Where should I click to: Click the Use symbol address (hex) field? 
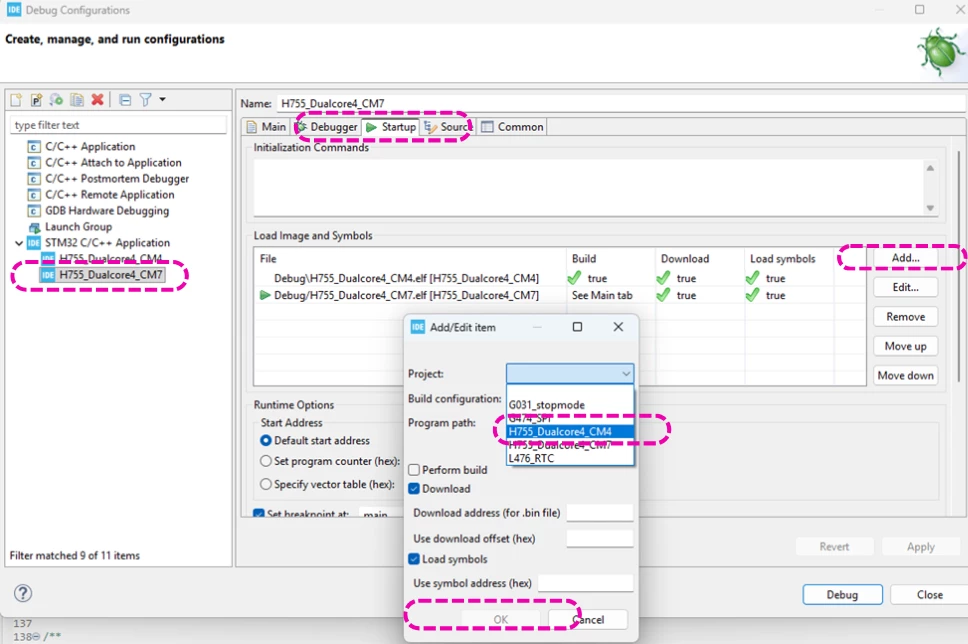[x=585, y=583]
